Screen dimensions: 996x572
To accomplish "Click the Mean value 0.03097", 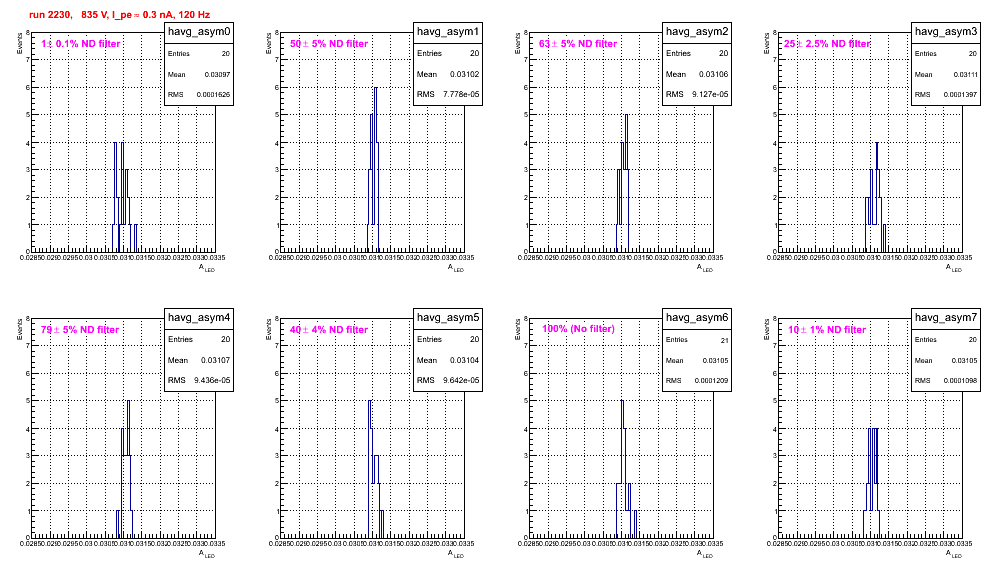I will point(217,74).
